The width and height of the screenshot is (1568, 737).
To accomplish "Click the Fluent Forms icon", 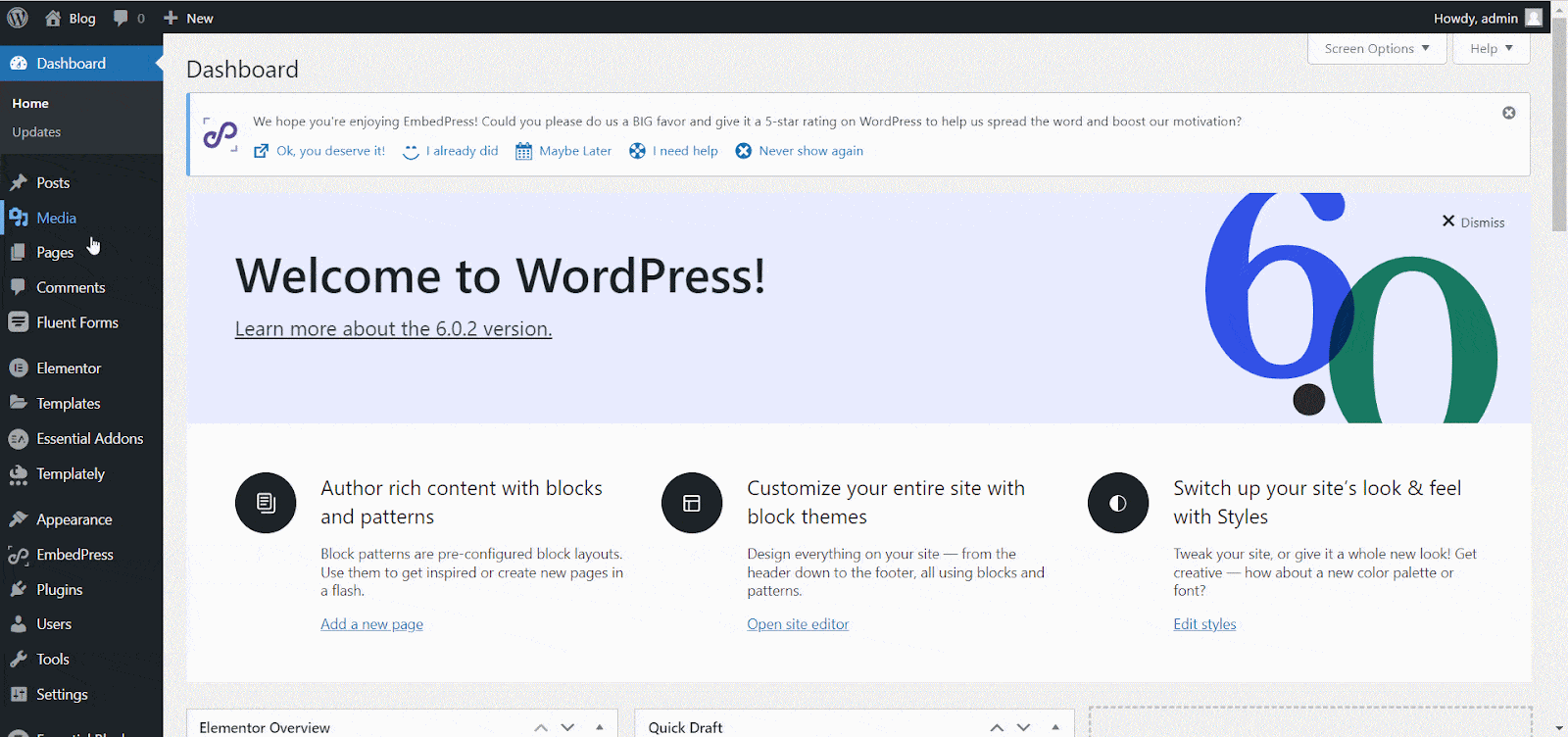I will coord(19,322).
